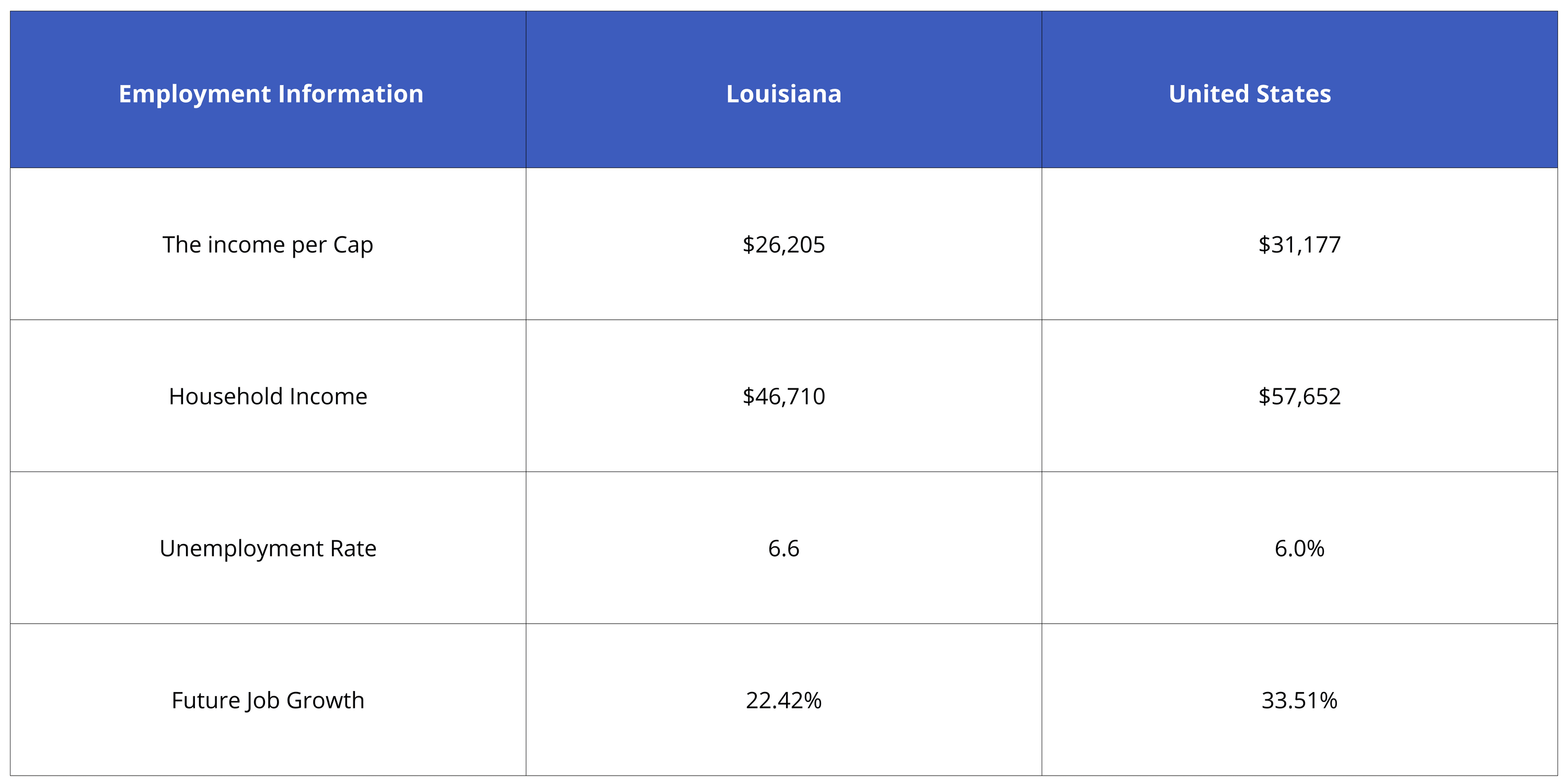Select United States per capita income $31,177

[x=1299, y=245]
